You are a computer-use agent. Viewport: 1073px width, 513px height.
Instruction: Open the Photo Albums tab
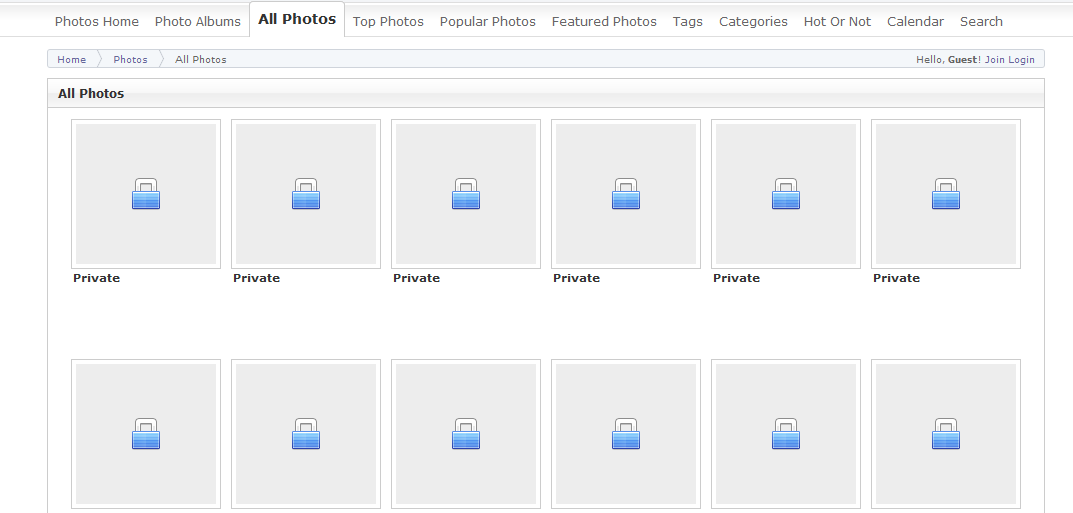click(x=198, y=22)
